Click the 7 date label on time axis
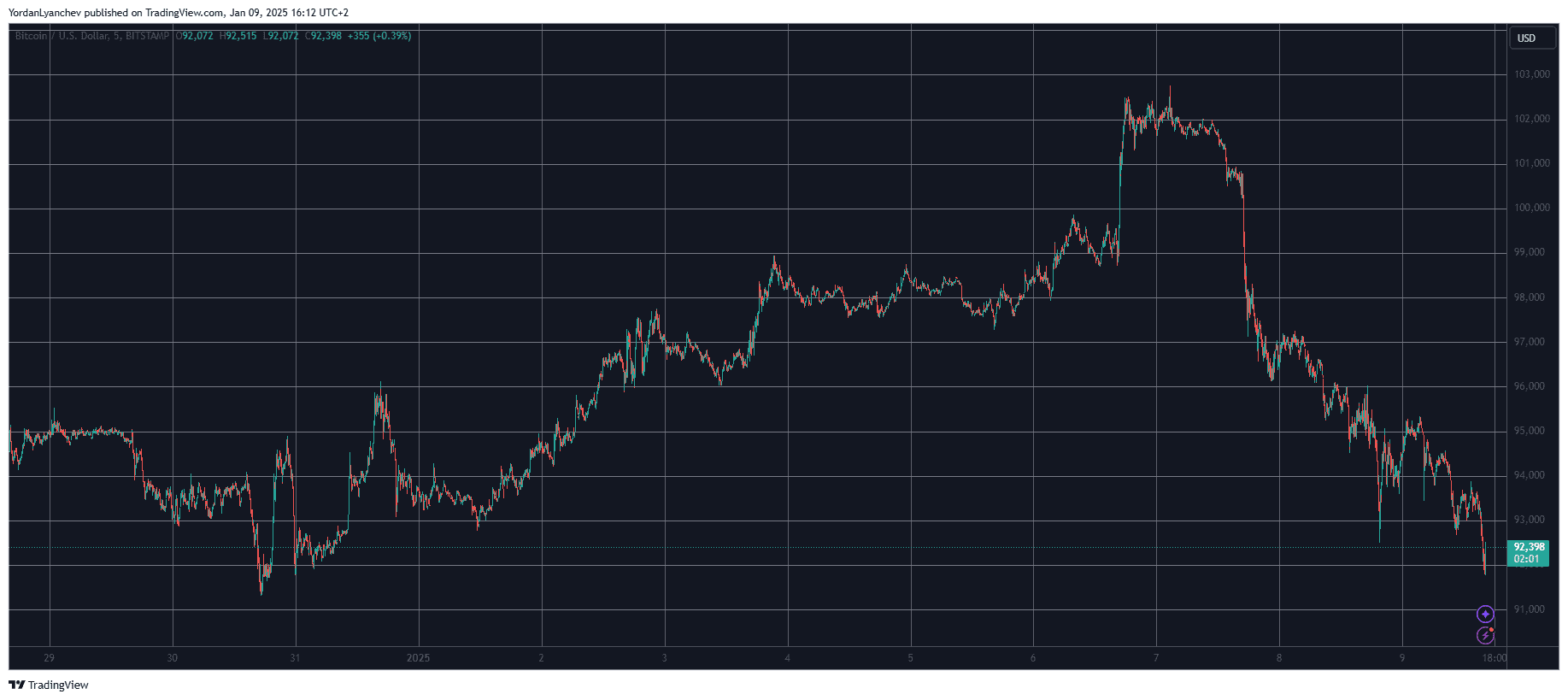1568x700 pixels. click(1156, 658)
